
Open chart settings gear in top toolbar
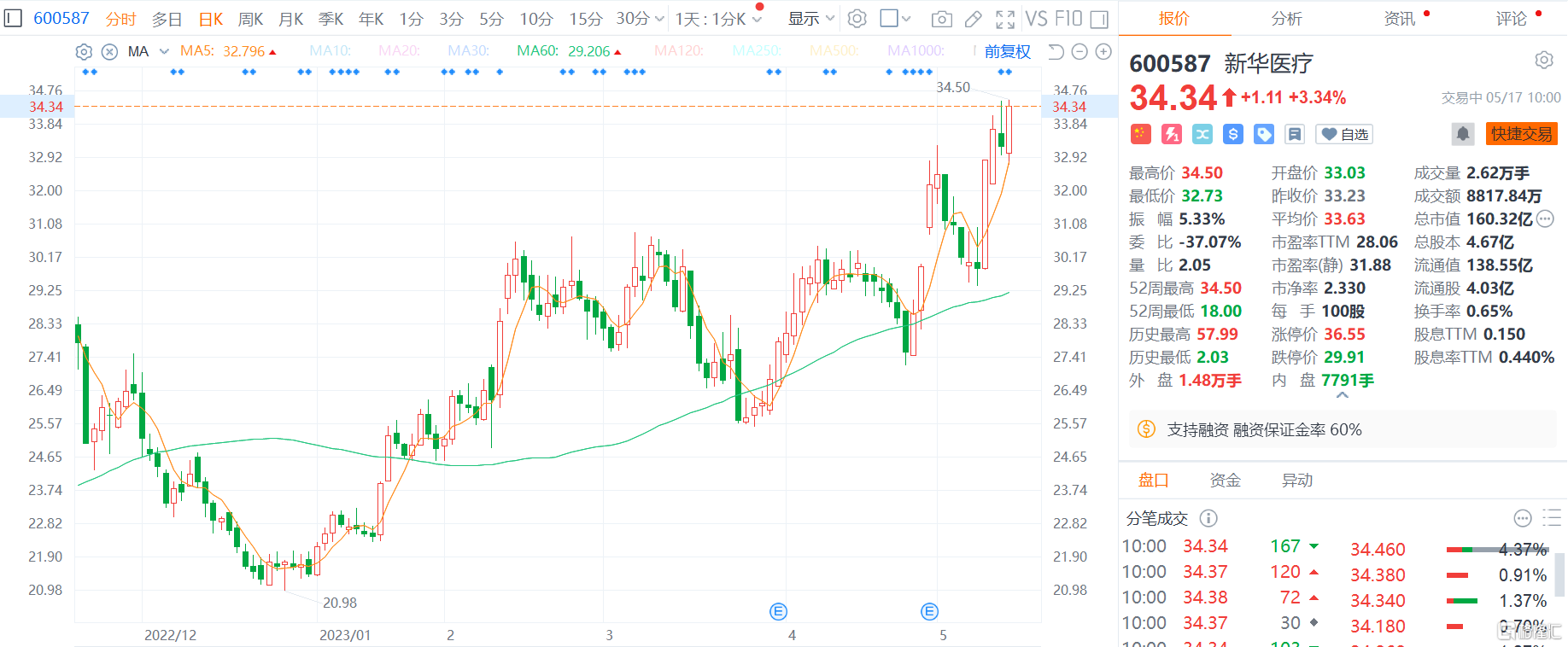coord(857,19)
